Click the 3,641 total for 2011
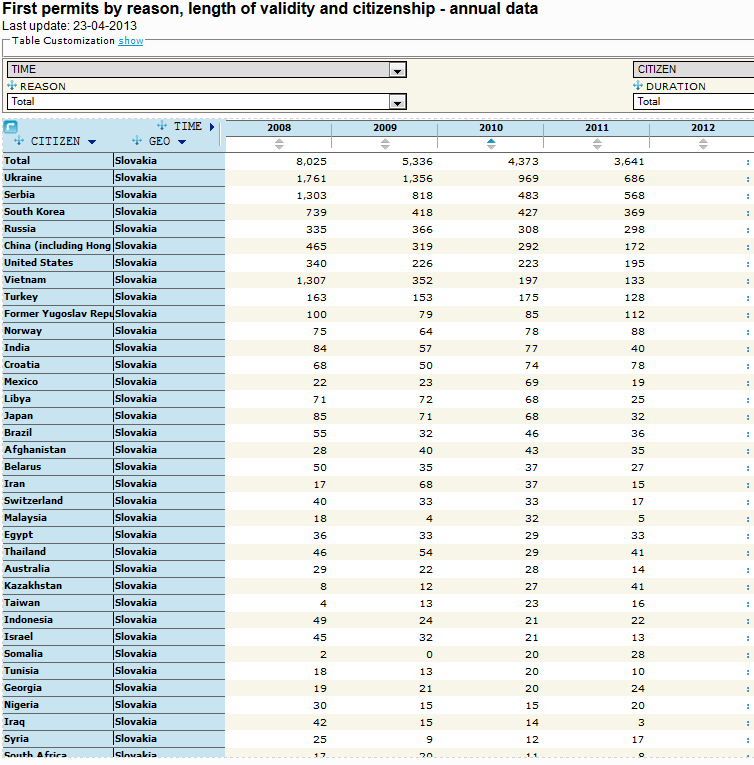 [x=629, y=161]
